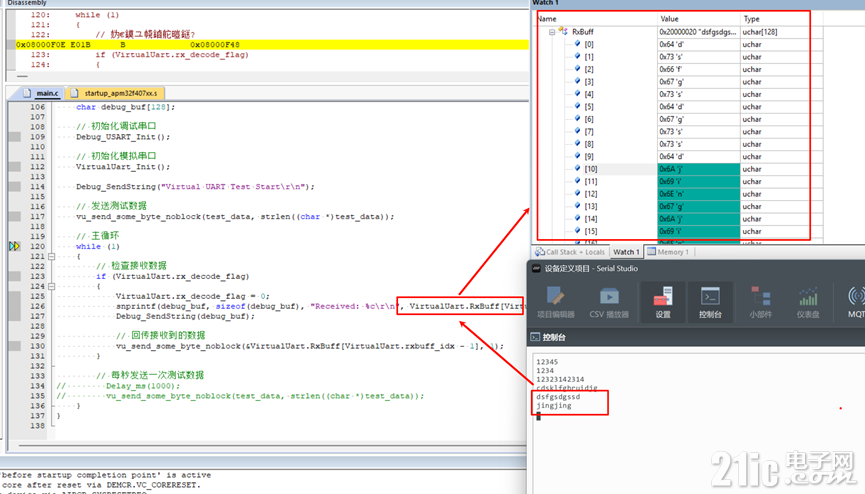Click the Delay_ms(1000); commented line
Image resolution: width=865 pixels, height=494 pixels.
(x=143, y=386)
